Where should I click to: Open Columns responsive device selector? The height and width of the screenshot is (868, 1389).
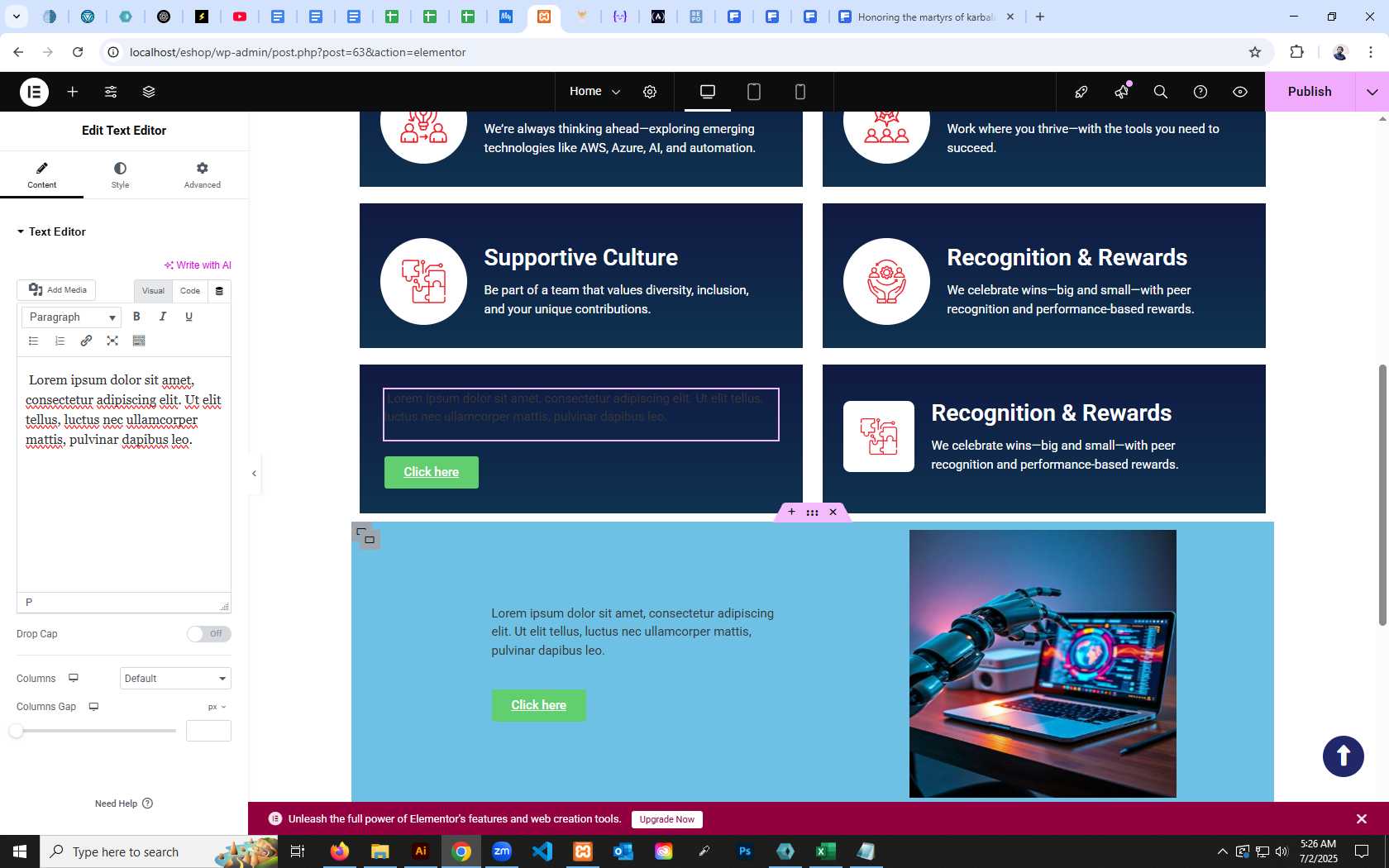coord(74,679)
